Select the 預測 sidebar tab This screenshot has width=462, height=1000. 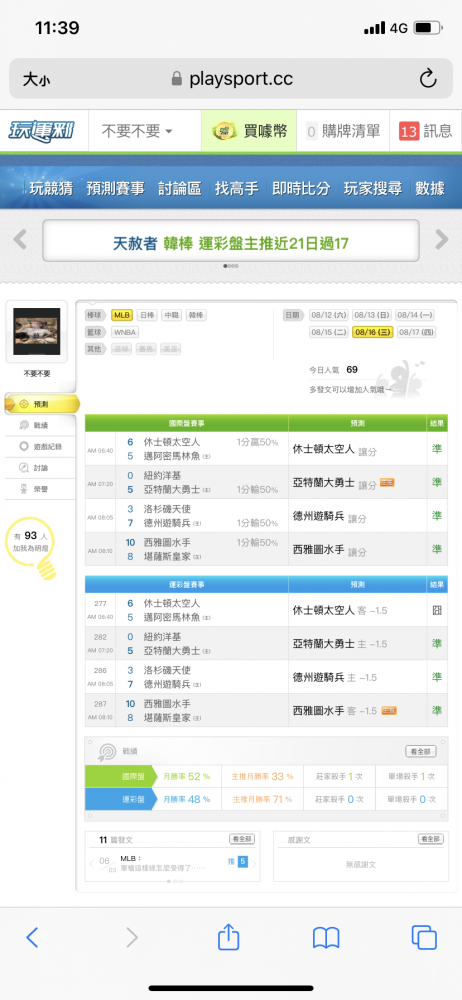(x=41, y=404)
